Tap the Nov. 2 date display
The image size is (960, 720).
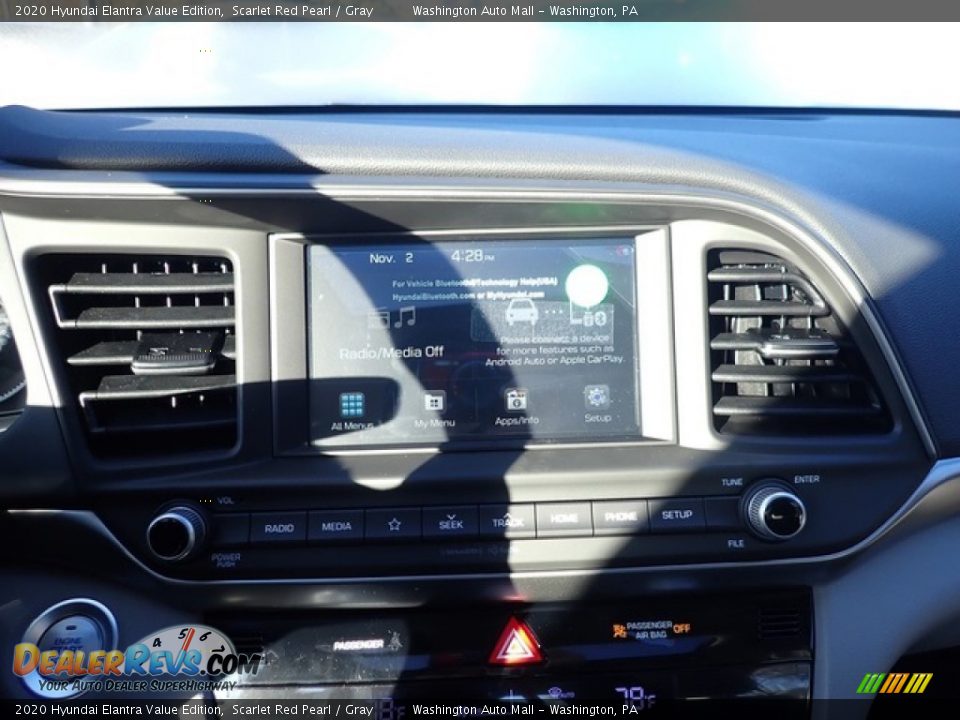[x=391, y=258]
